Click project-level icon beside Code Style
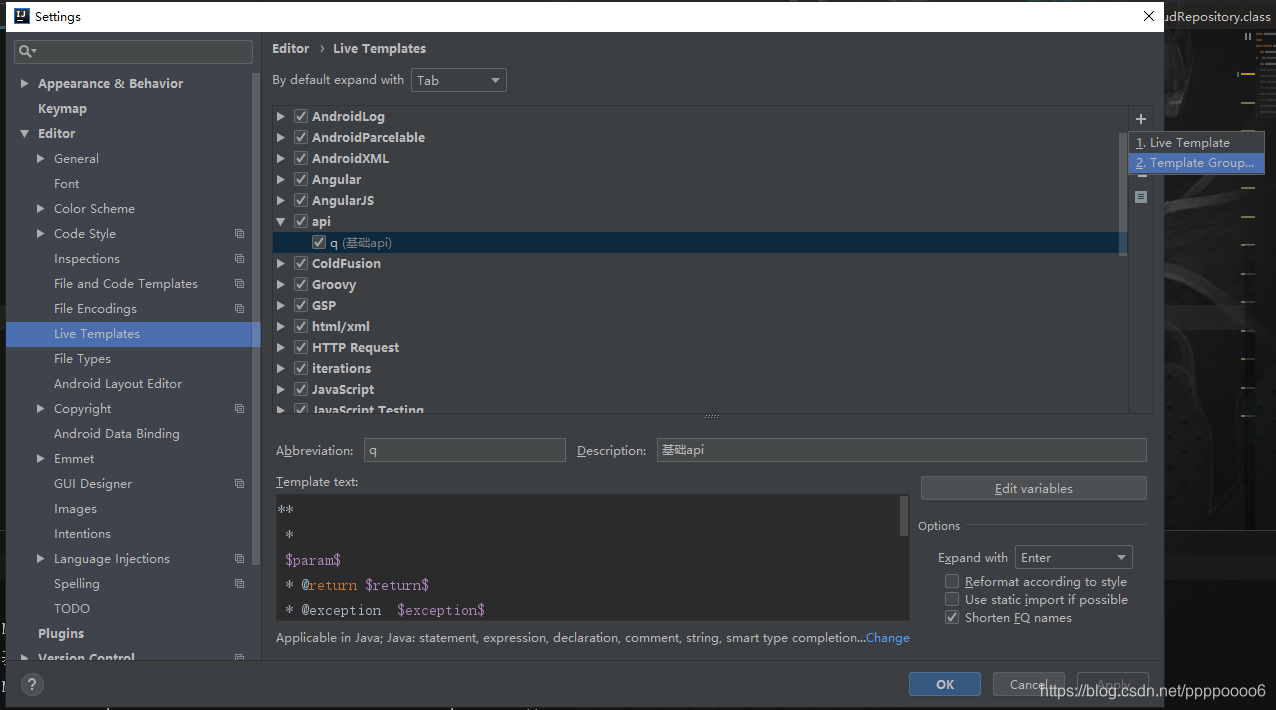The height and width of the screenshot is (710, 1276). point(239,234)
